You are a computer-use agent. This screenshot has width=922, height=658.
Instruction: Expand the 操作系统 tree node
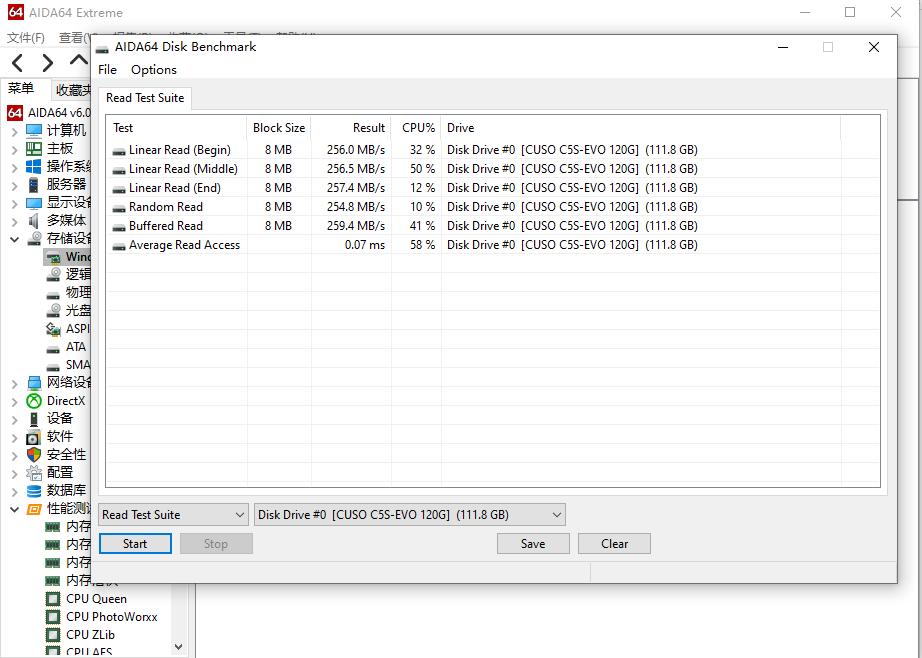[15, 168]
